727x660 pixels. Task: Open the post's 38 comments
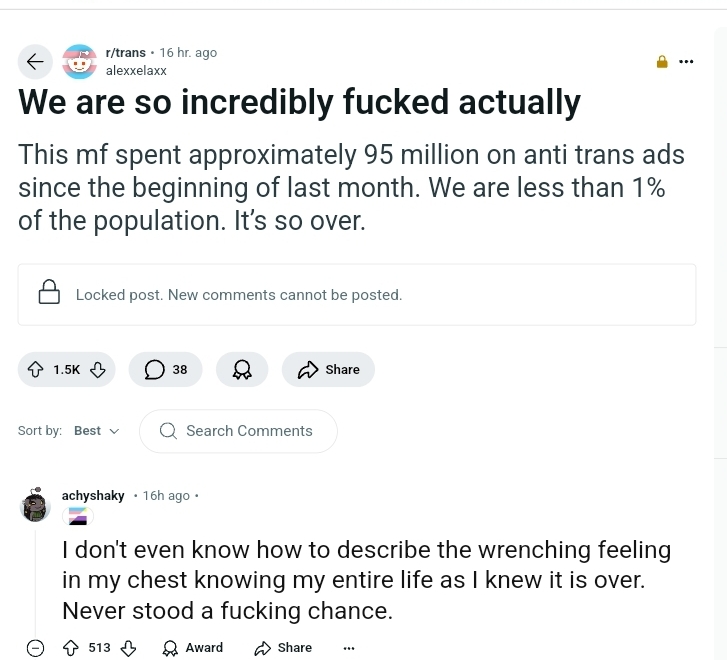[x=166, y=369]
